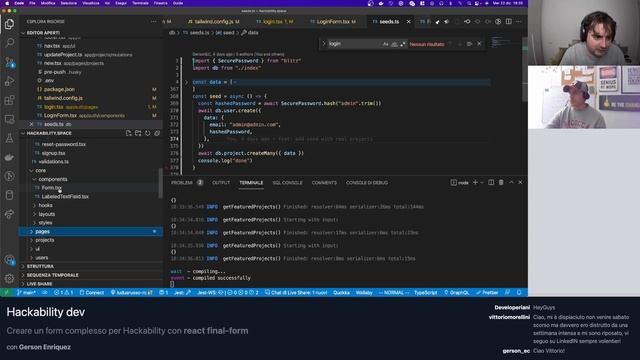
Task: Switch to LoginForm.tsx editor tab
Action: click(x=333, y=22)
